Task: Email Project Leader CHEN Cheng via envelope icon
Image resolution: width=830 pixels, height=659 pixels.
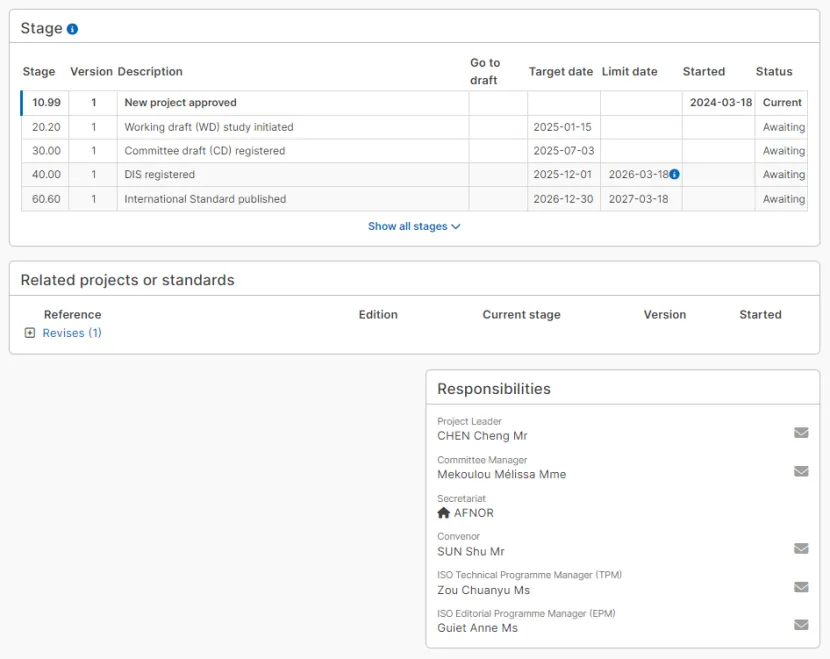Action: [x=801, y=433]
